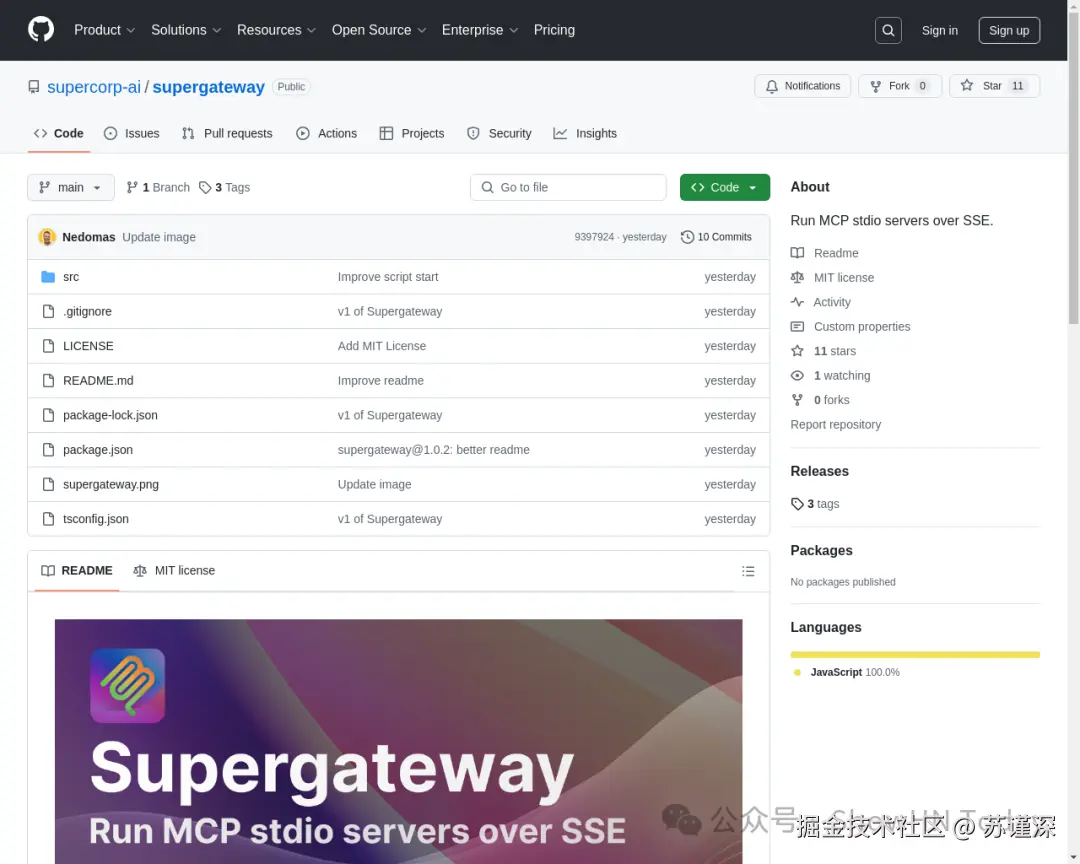Open commit 'supergateway@1.0.2: better readme'

[433, 449]
